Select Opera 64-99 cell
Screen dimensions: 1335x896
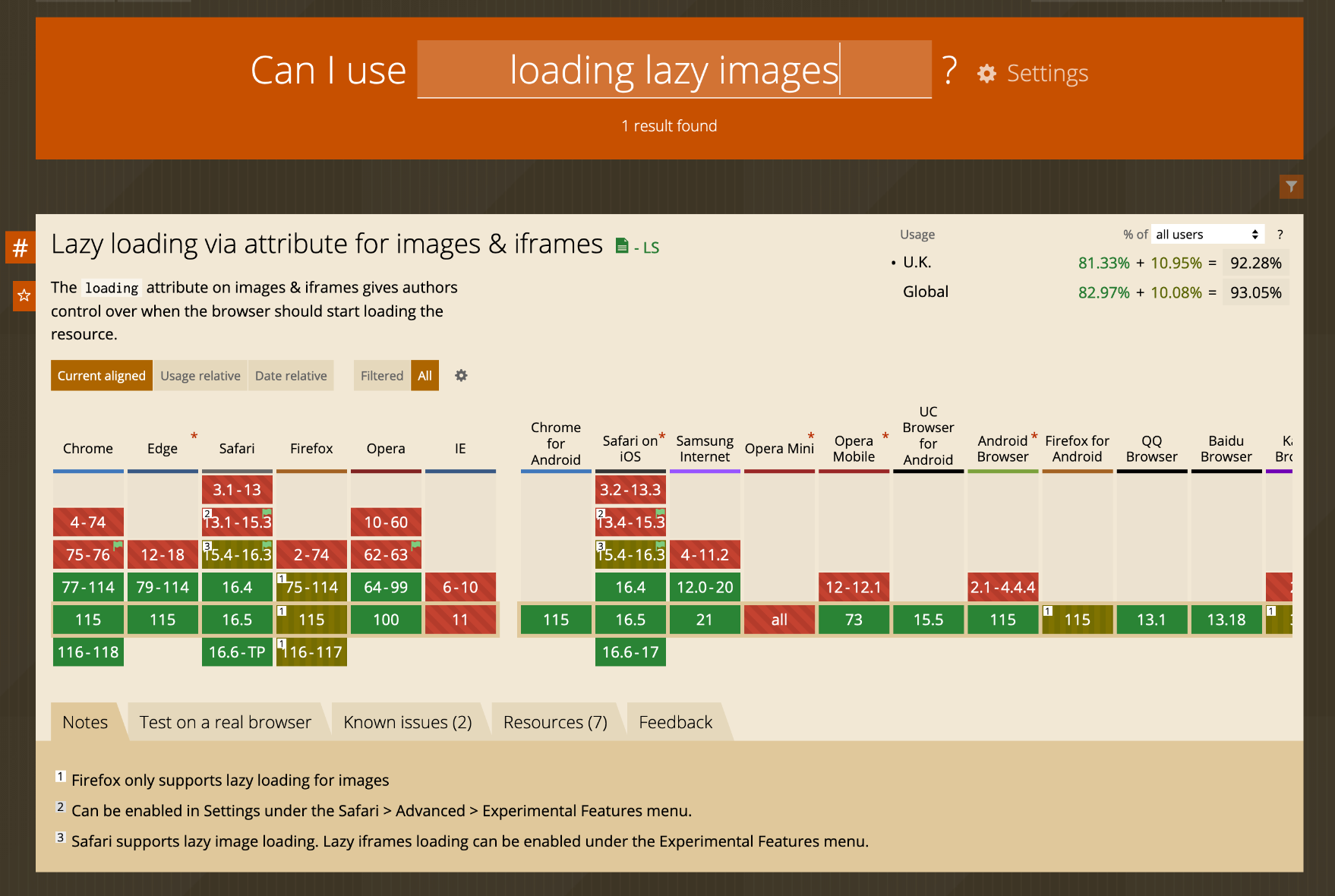(x=386, y=587)
